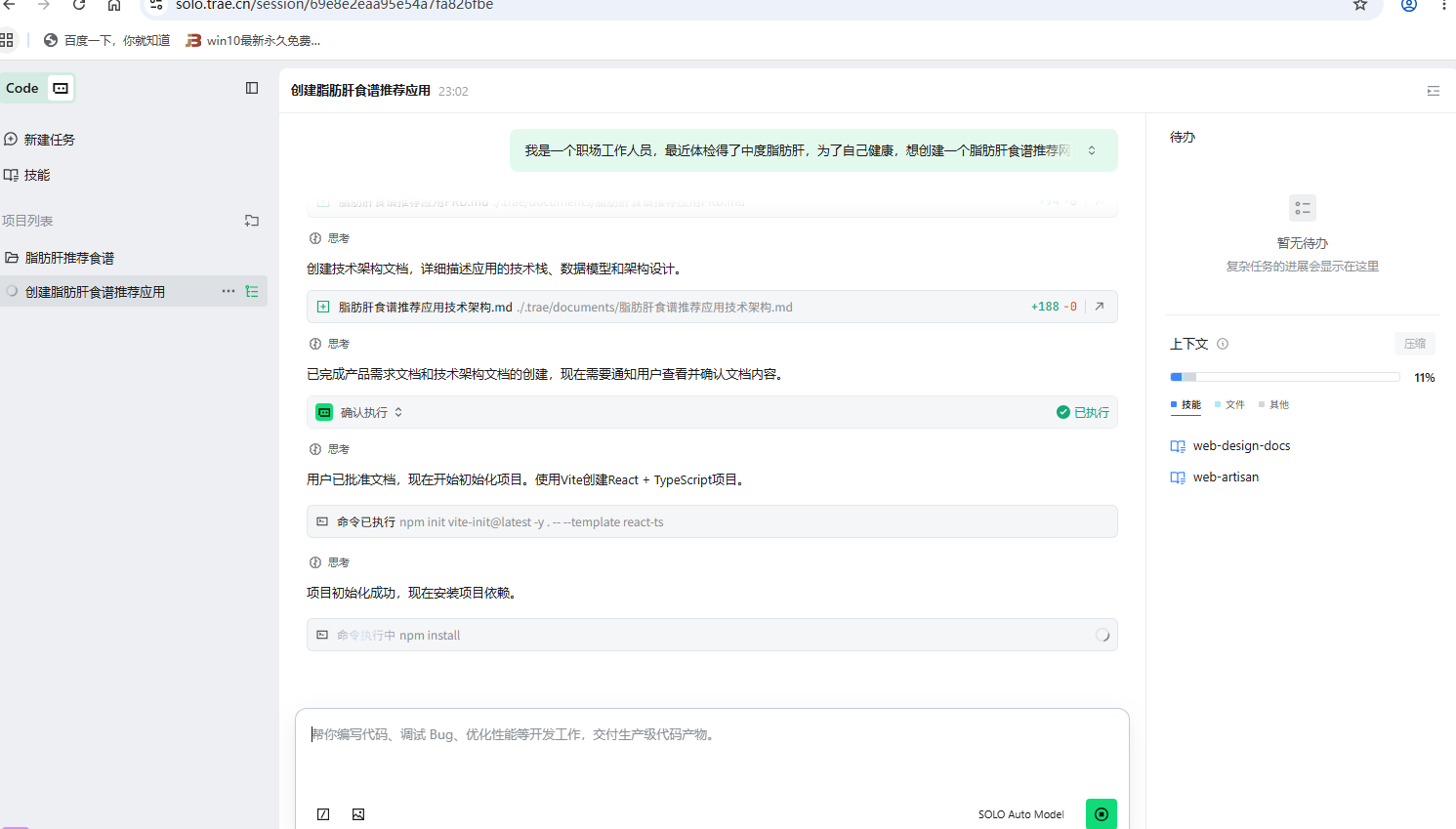Click the new project folder icon
The height and width of the screenshot is (829, 1456).
coord(252,221)
